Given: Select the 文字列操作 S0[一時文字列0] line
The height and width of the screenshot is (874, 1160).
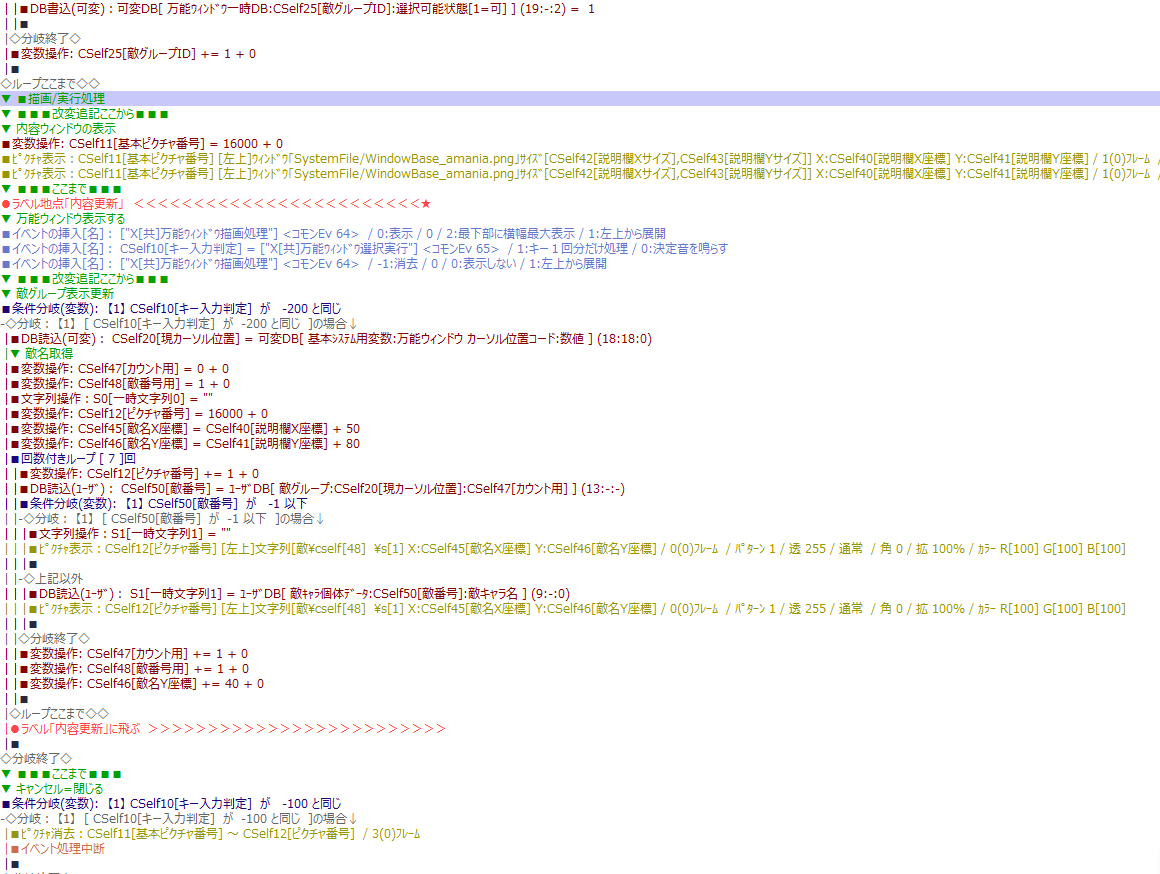Looking at the screenshot, I should (x=112, y=399).
